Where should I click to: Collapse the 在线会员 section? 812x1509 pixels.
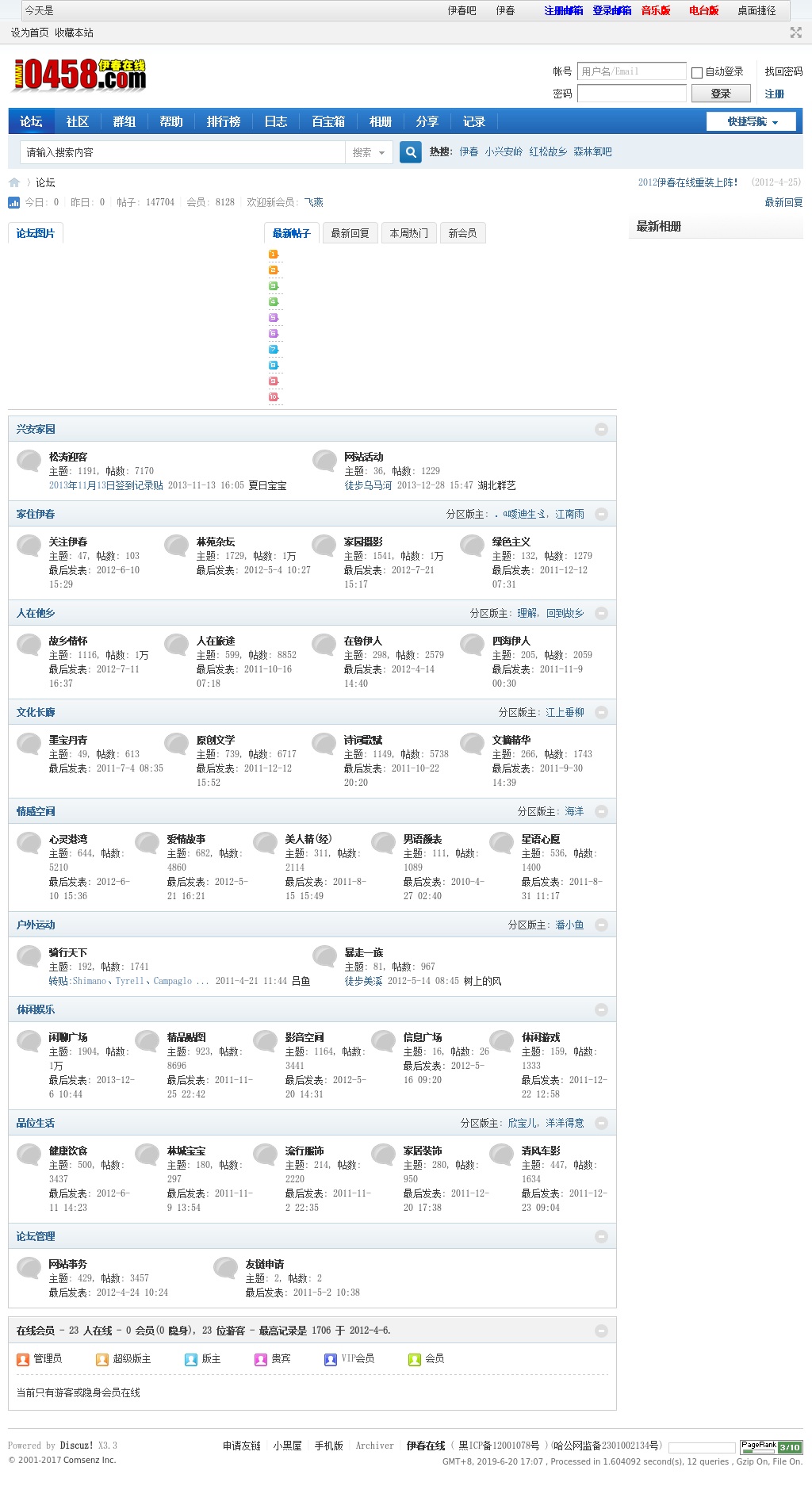tap(601, 1331)
